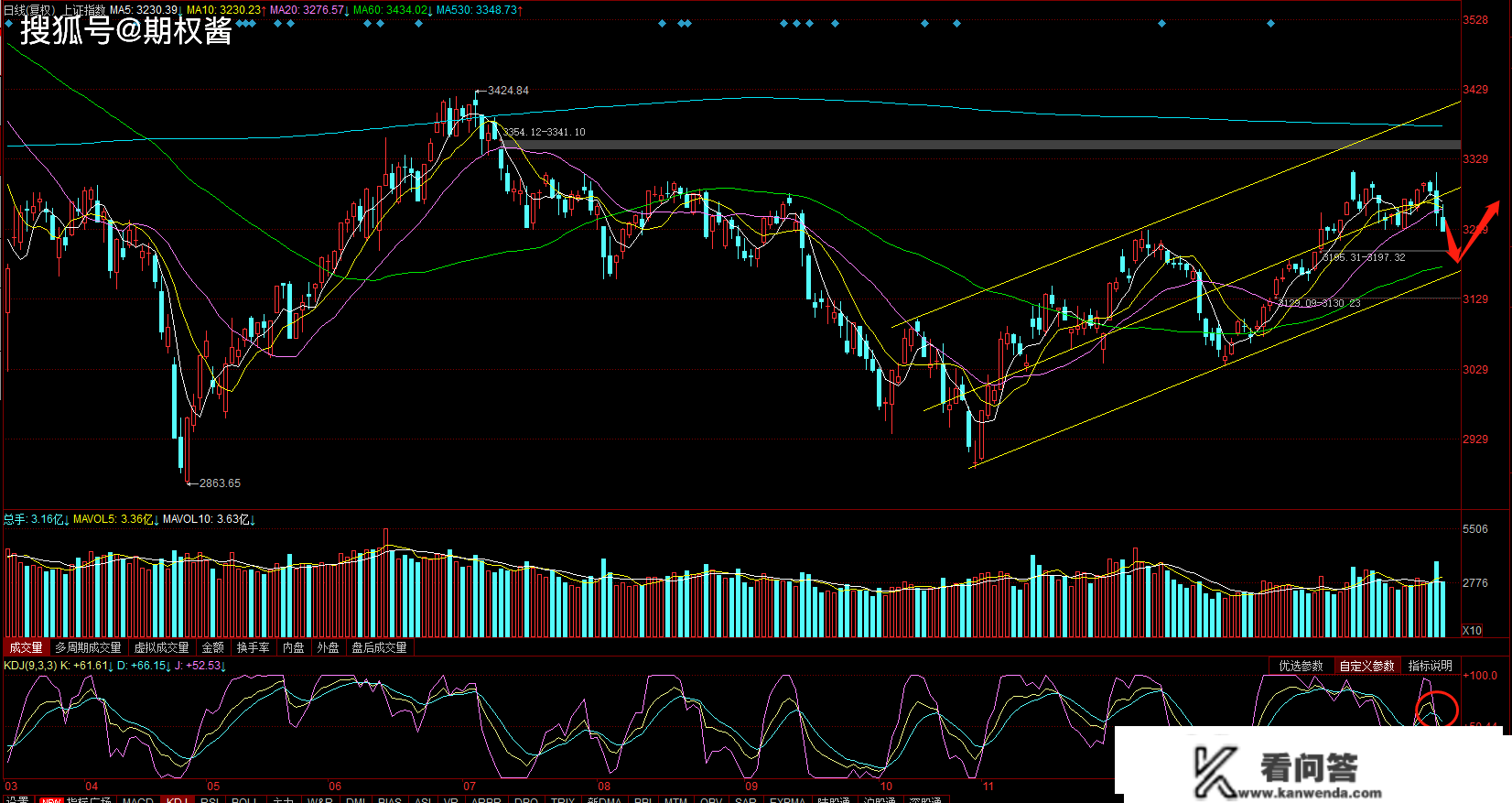Click the 11 month marker on time axis
1512x803 pixels.
988,787
